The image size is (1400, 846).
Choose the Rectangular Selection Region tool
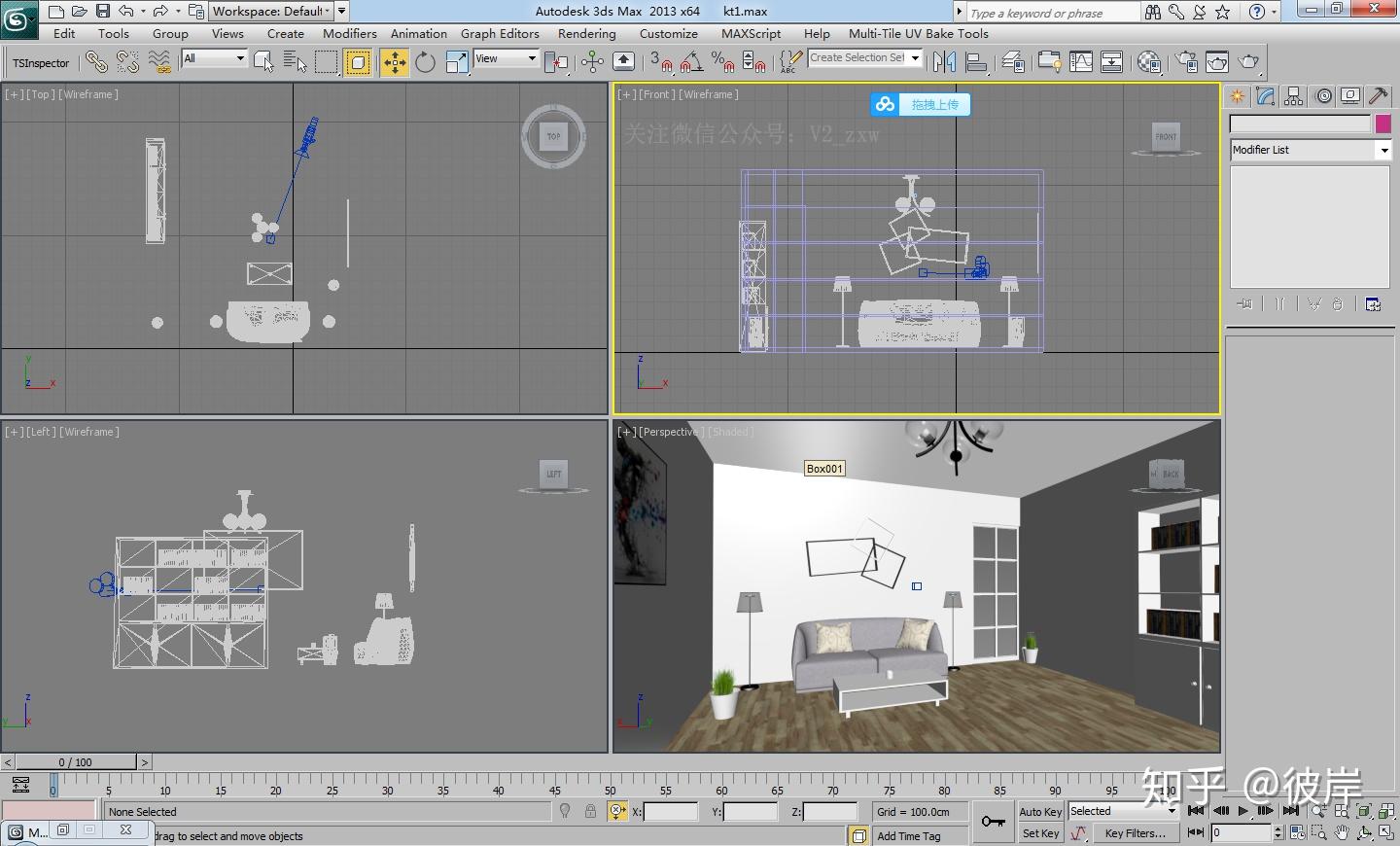[327, 62]
